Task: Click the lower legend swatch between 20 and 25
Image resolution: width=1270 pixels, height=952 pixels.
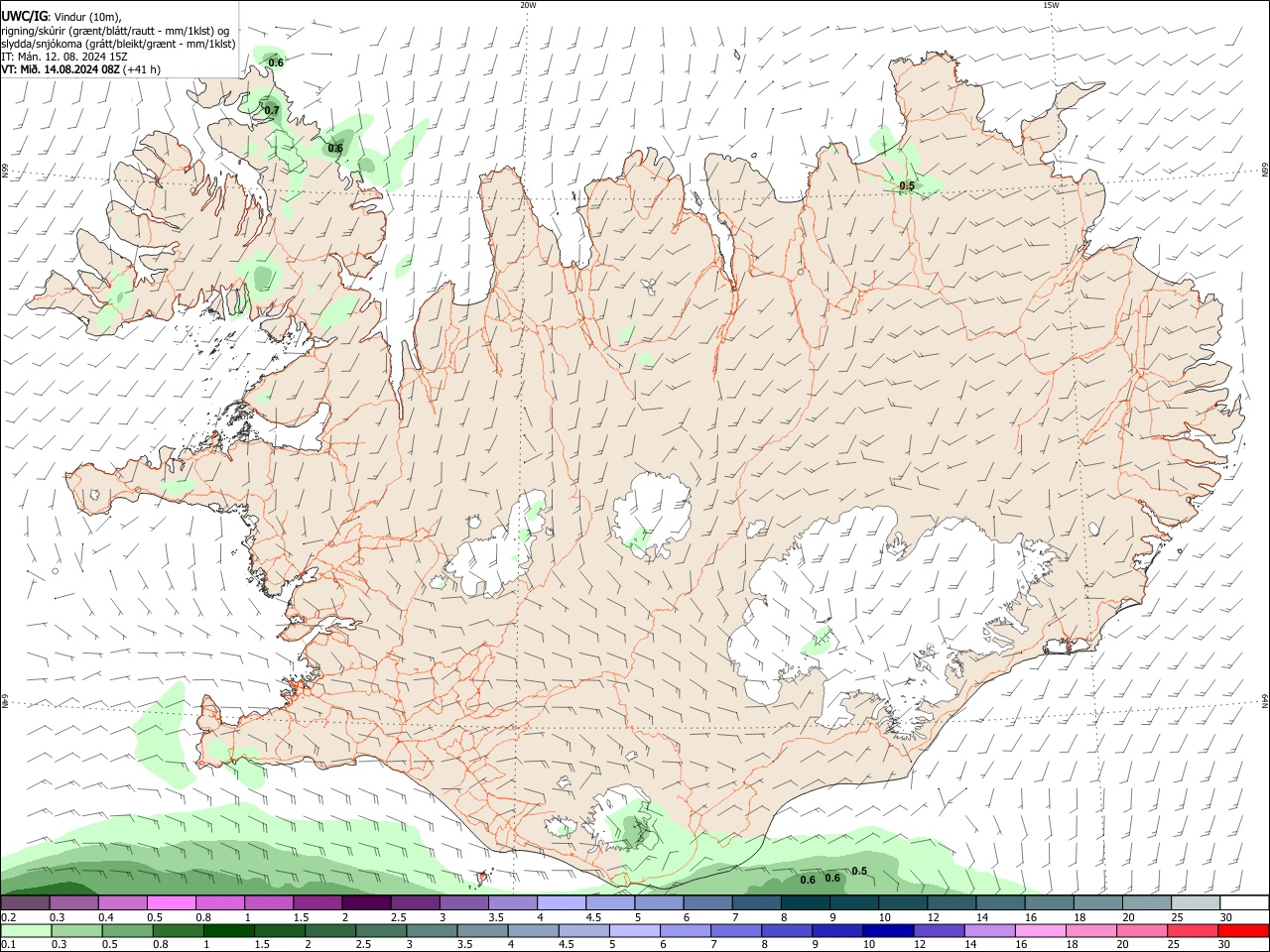Action: coord(1143,930)
